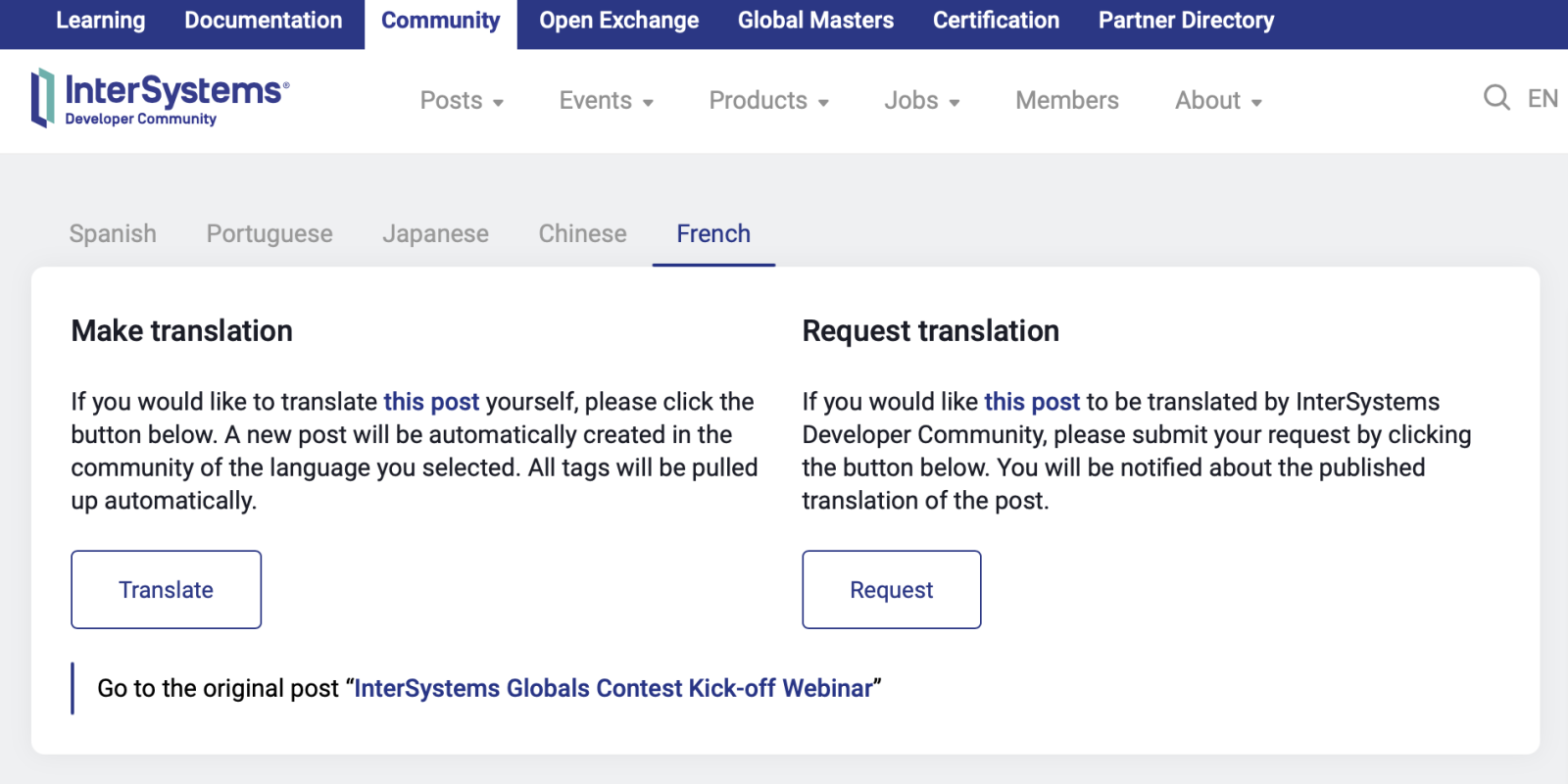Open the Products dropdown menu
The width and height of the screenshot is (1568, 784).
pyautogui.click(x=768, y=101)
